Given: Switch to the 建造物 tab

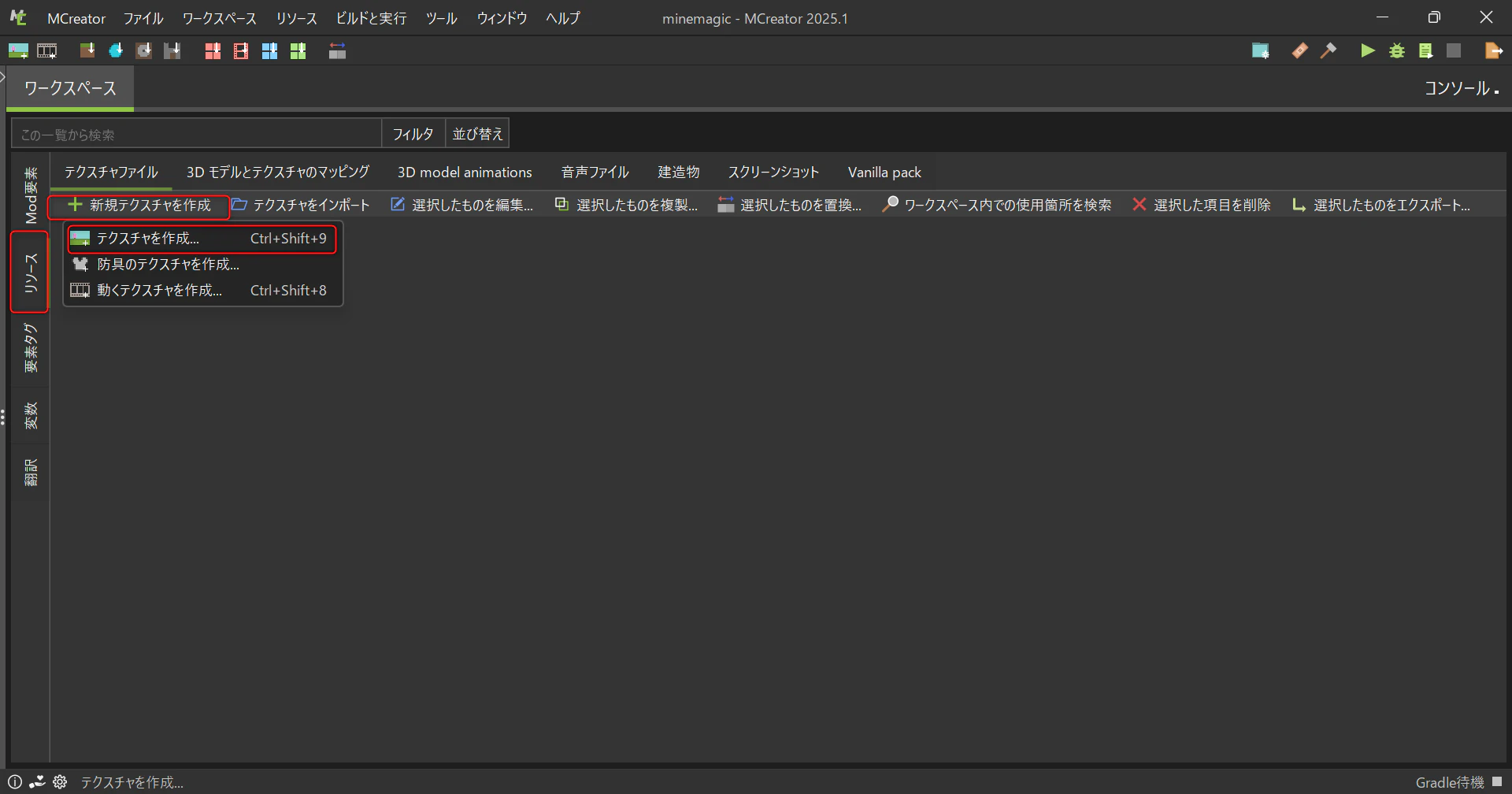Looking at the screenshot, I should tap(679, 173).
